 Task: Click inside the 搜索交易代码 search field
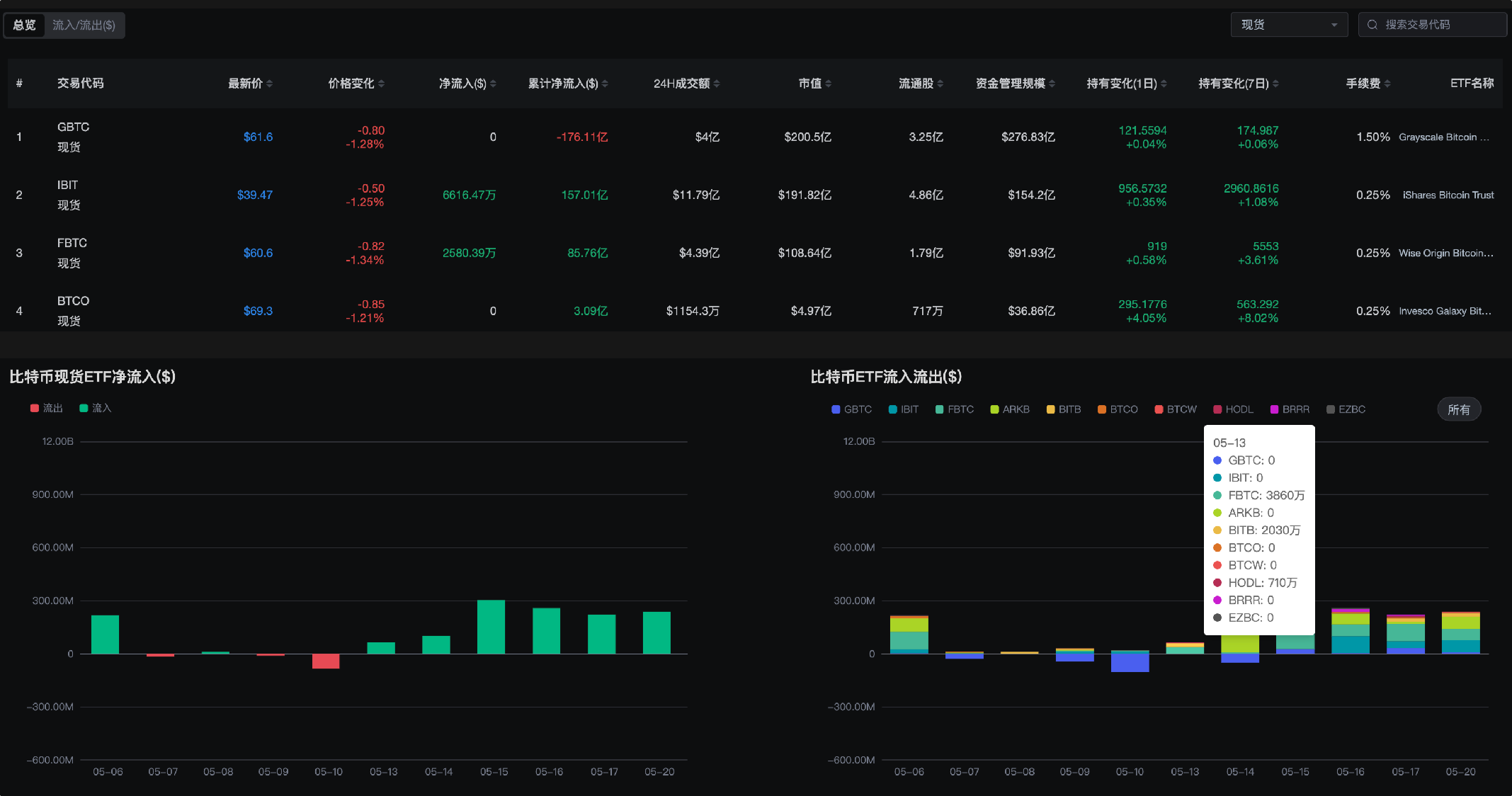pyautogui.click(x=1432, y=24)
